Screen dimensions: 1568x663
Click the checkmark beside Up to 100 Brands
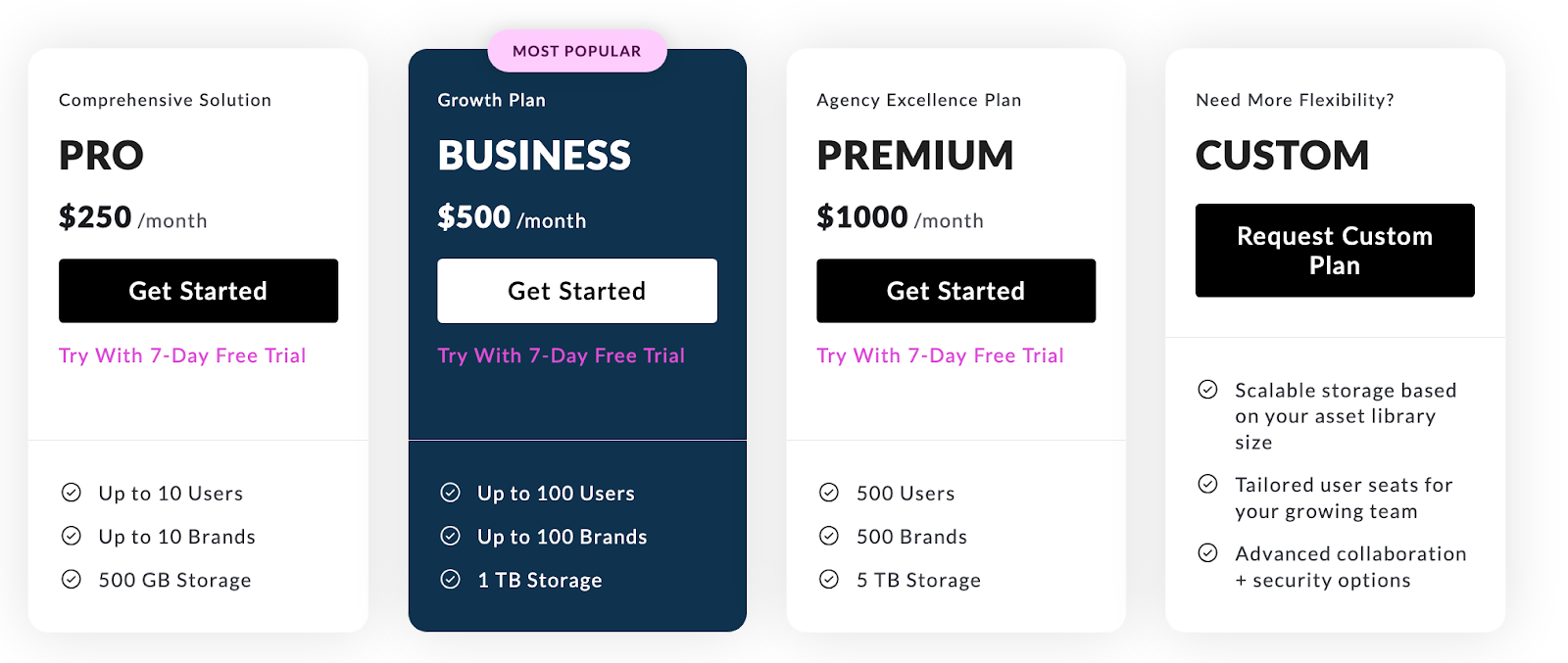450,536
